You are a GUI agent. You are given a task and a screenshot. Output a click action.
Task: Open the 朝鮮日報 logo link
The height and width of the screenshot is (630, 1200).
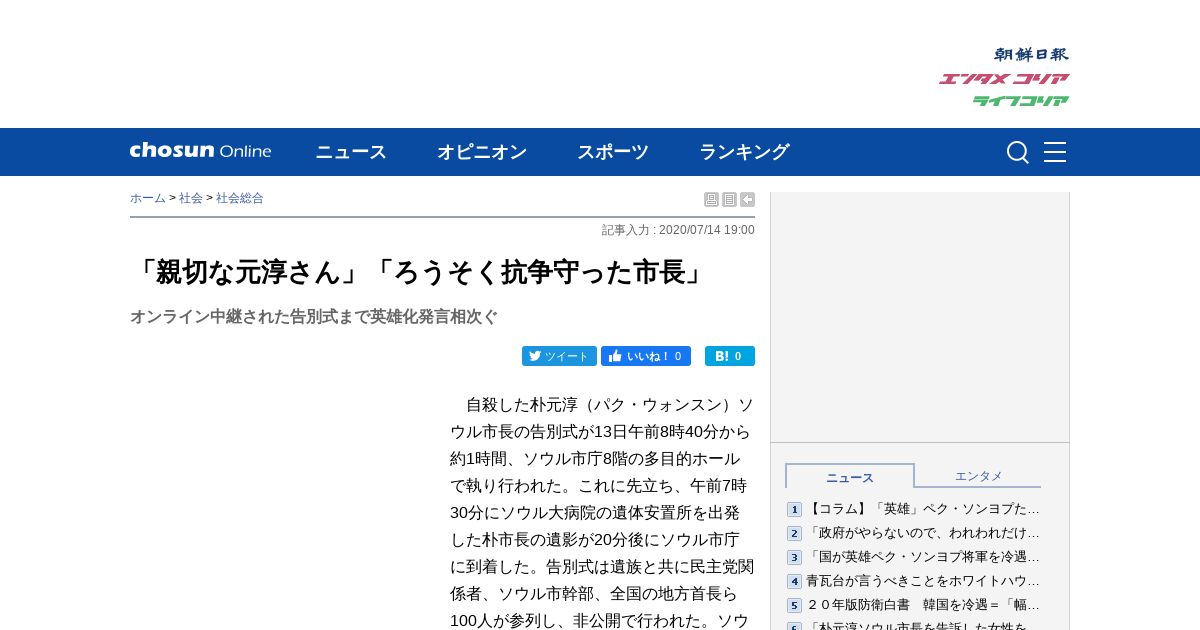click(1031, 54)
